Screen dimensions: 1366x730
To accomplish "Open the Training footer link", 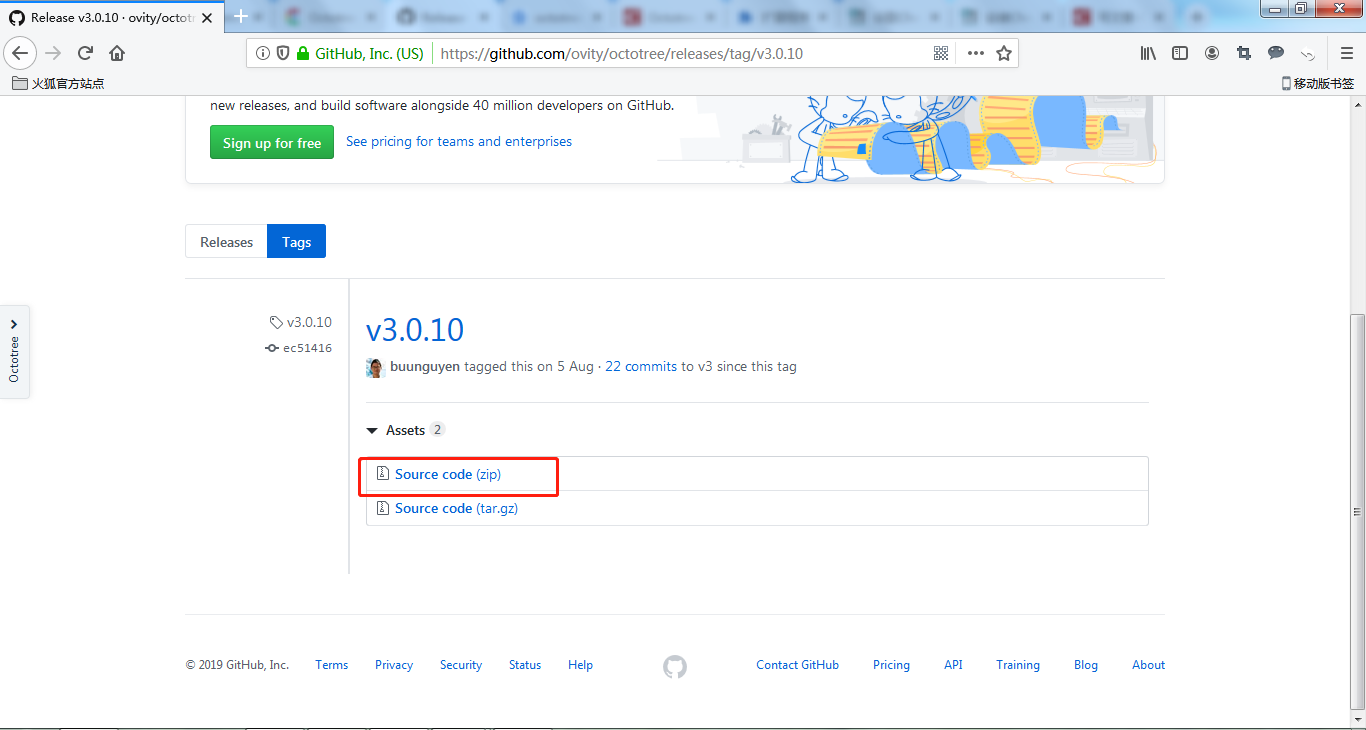I will 1018,665.
